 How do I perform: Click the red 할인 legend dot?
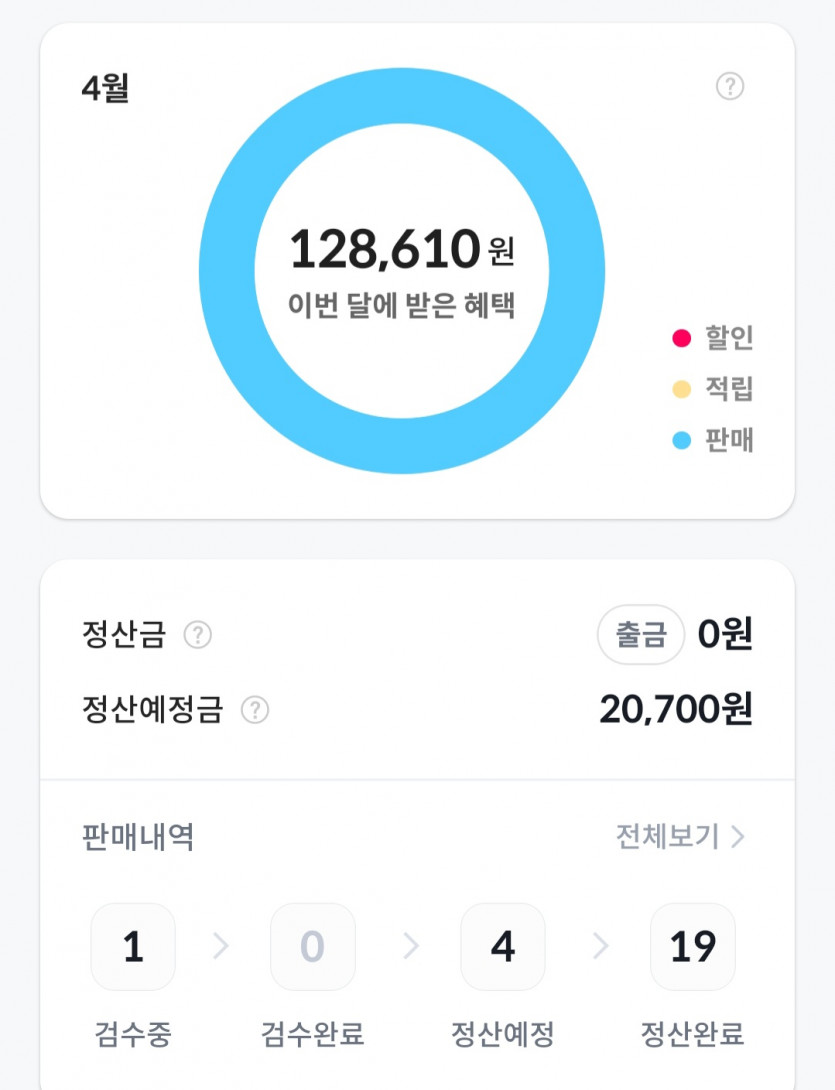click(x=682, y=338)
